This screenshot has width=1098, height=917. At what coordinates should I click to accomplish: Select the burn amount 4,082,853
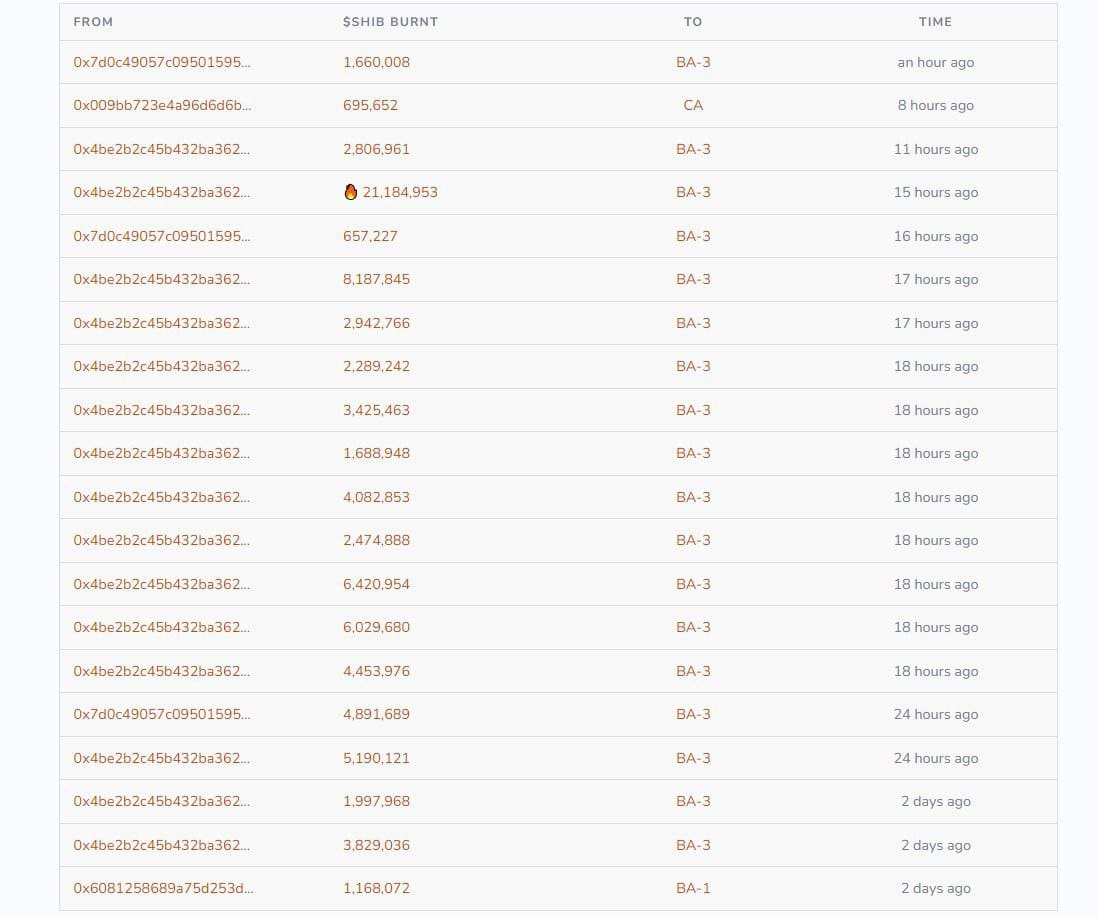[376, 497]
